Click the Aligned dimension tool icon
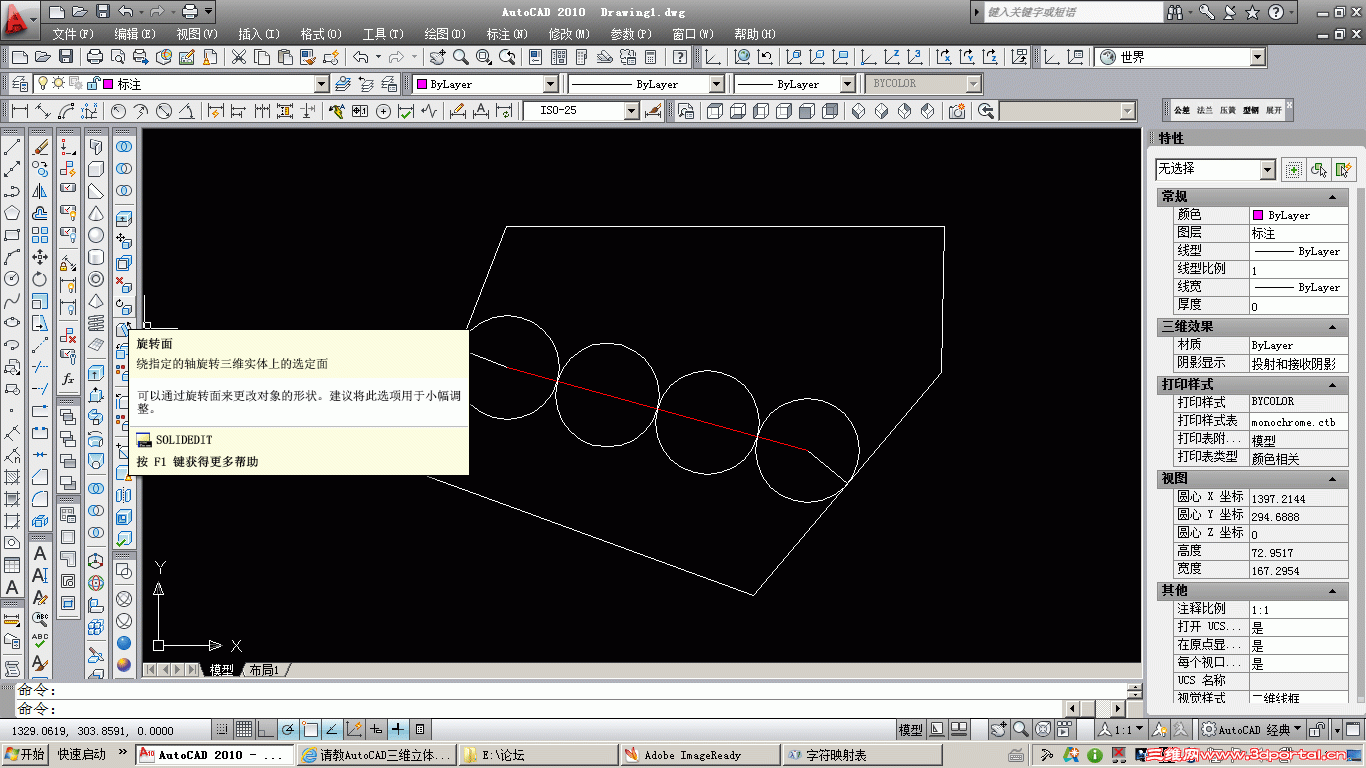This screenshot has height=768, width=1366. point(42,111)
